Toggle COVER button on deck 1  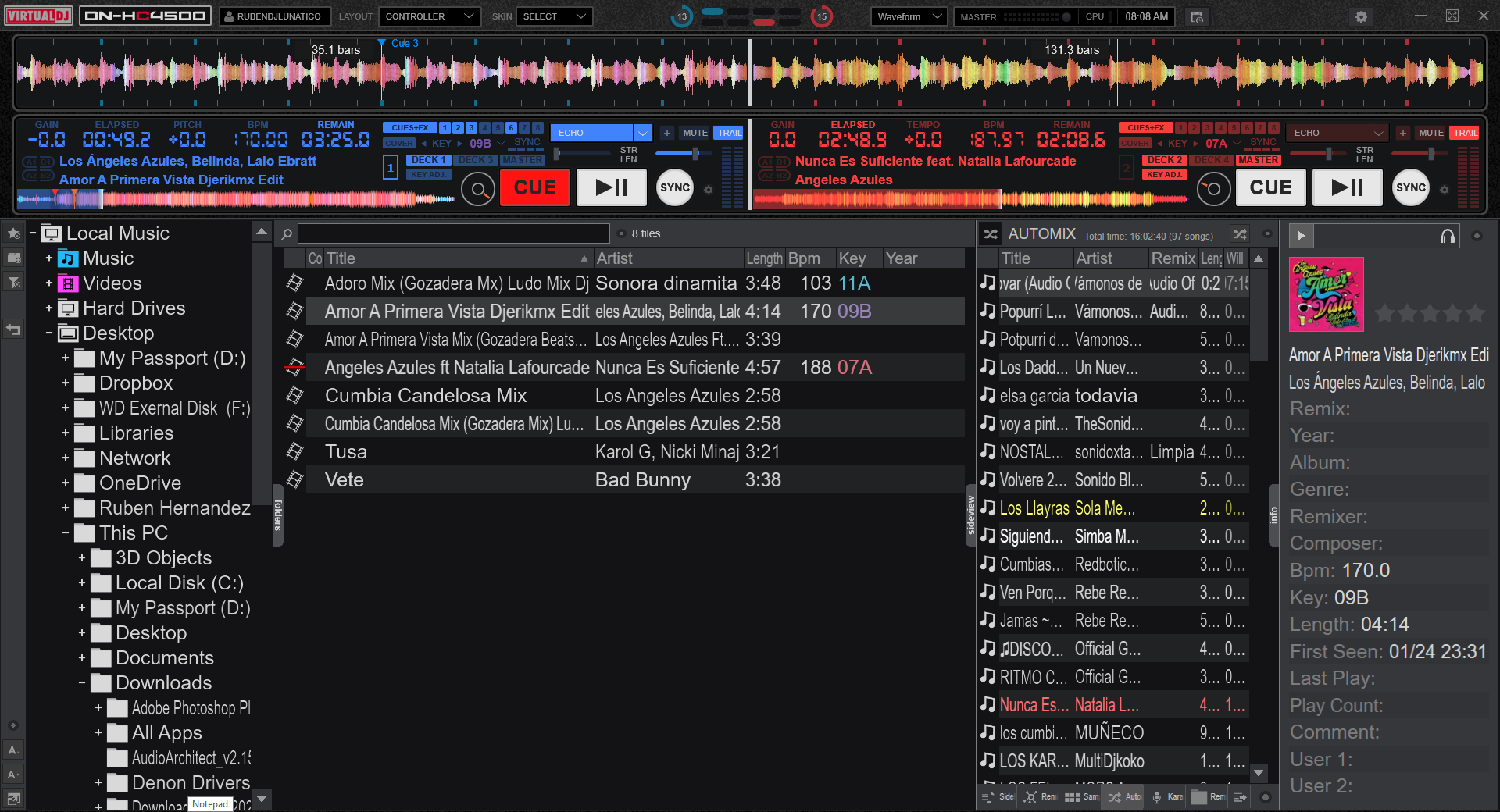[x=399, y=144]
